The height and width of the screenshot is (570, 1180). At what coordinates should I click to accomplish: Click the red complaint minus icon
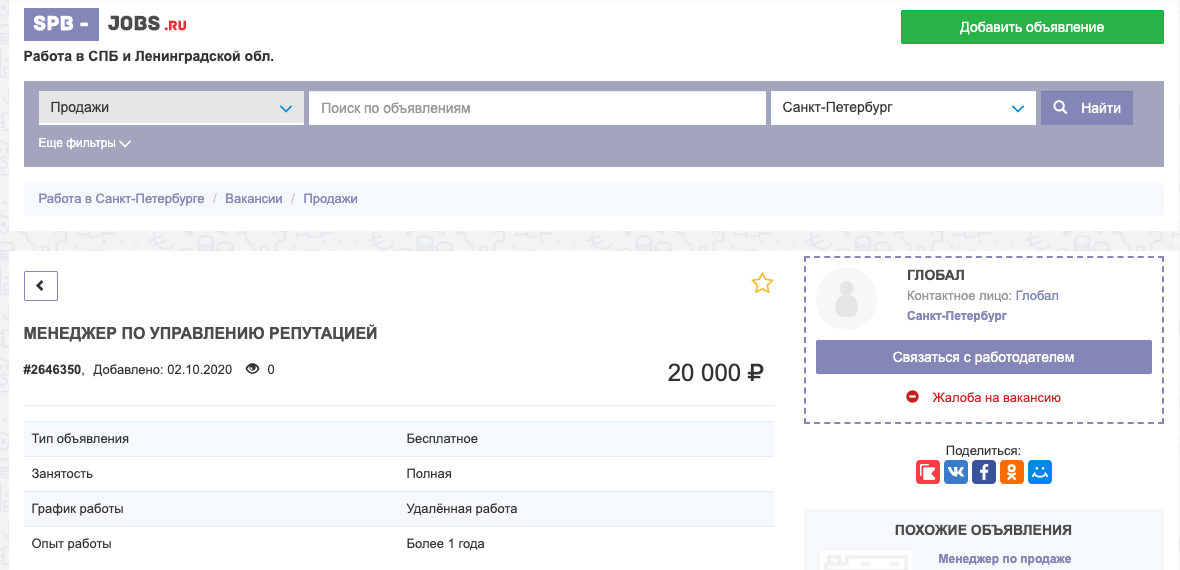(912, 396)
